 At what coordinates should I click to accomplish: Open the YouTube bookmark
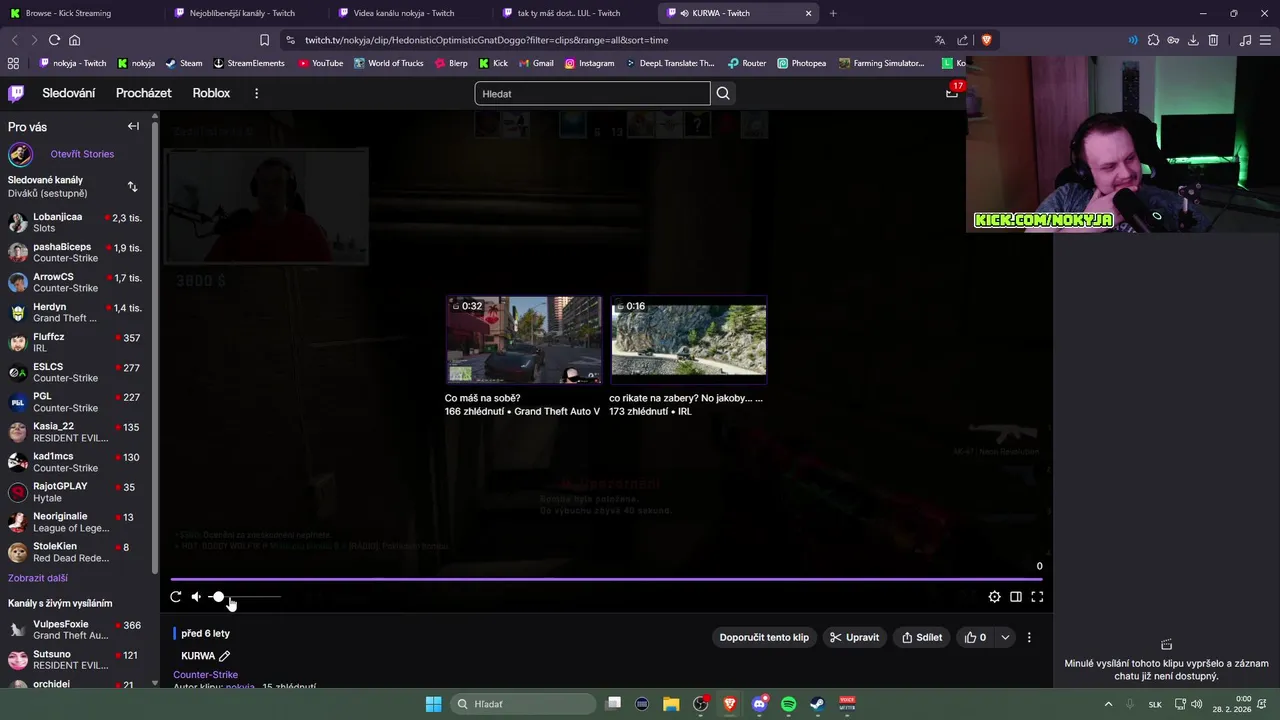pyautogui.click(x=319, y=63)
